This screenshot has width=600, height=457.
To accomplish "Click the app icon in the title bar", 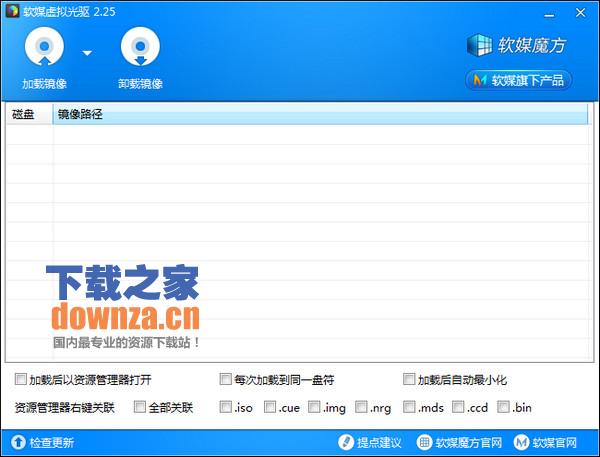I will pyautogui.click(x=12, y=11).
